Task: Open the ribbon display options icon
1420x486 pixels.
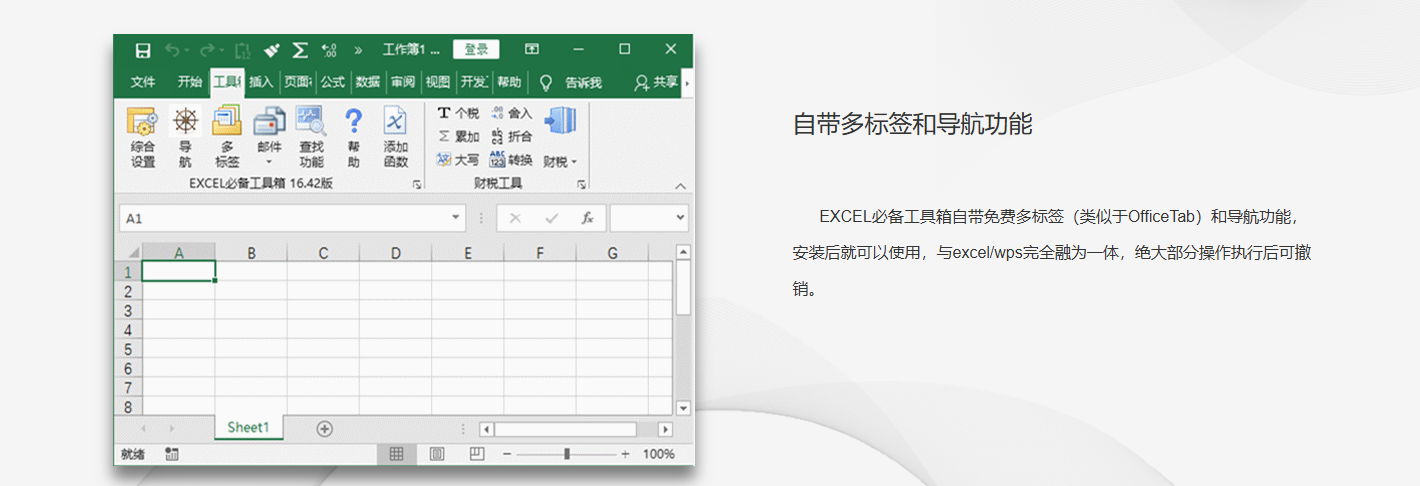Action: pos(532,49)
